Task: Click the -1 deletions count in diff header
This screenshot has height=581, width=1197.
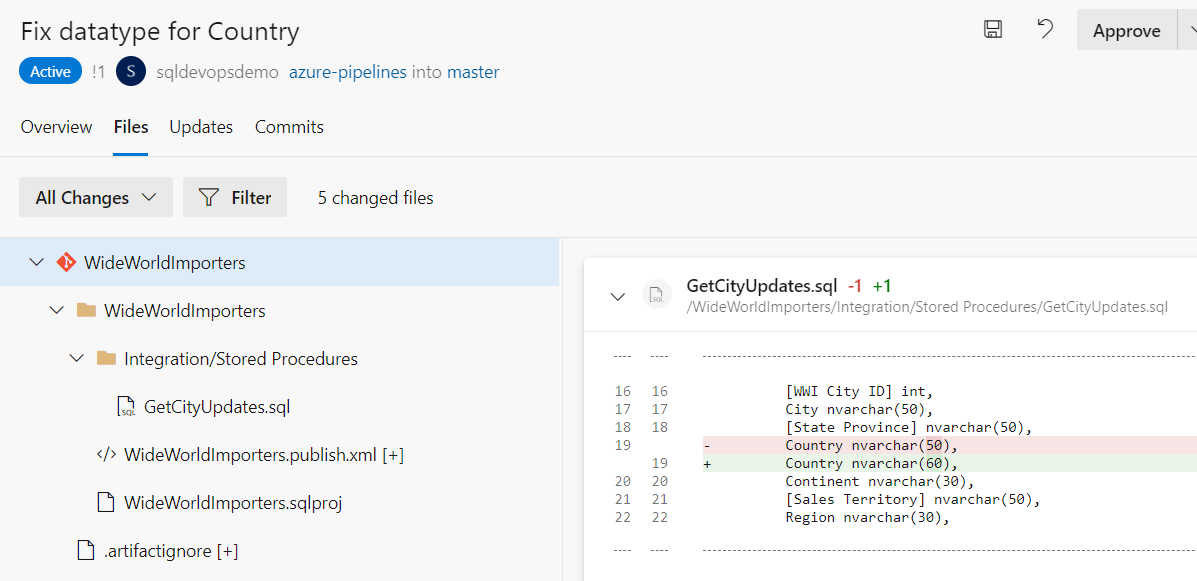Action: (x=855, y=286)
